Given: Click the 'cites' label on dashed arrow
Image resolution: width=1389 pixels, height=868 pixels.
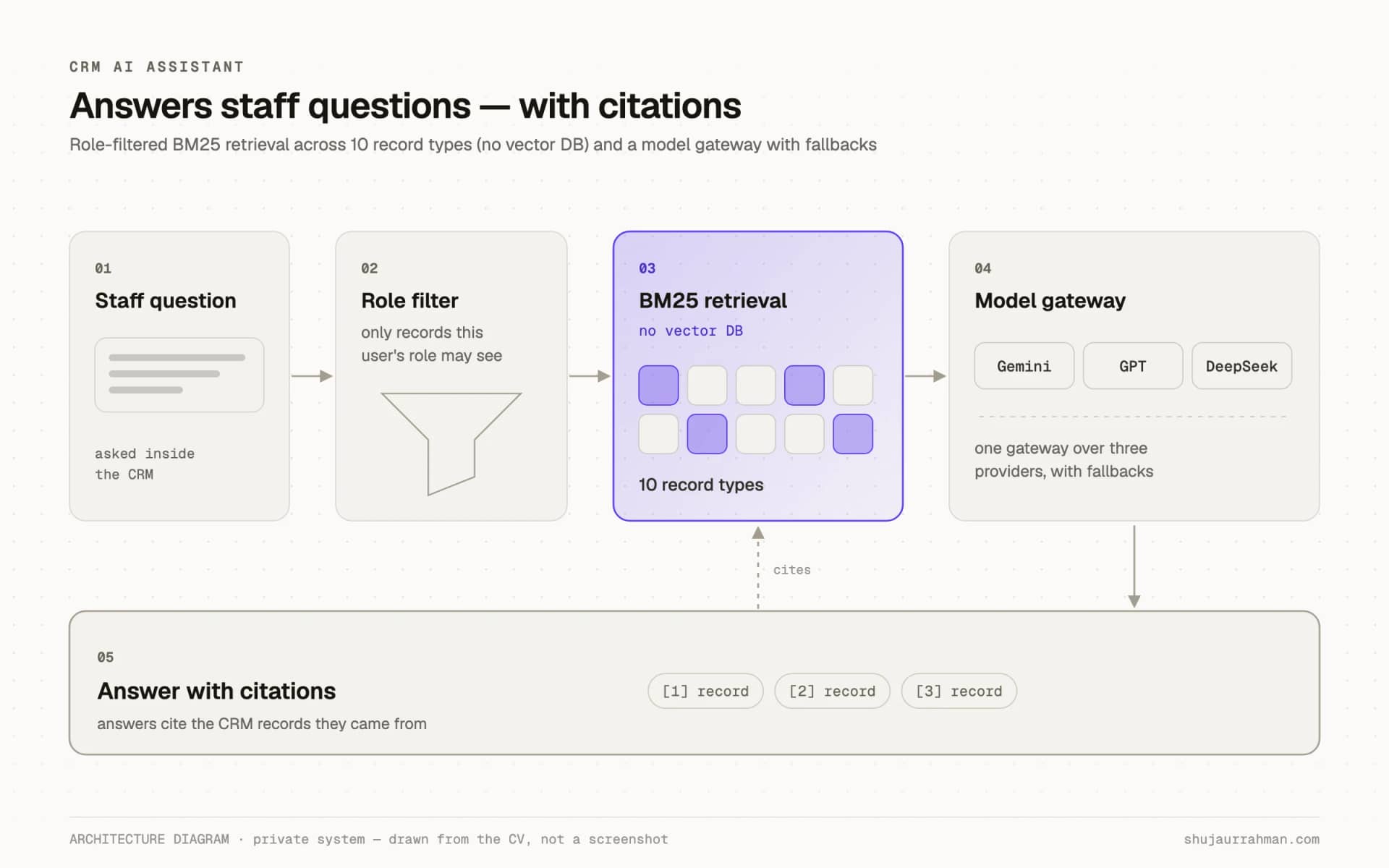Looking at the screenshot, I should pos(792,570).
